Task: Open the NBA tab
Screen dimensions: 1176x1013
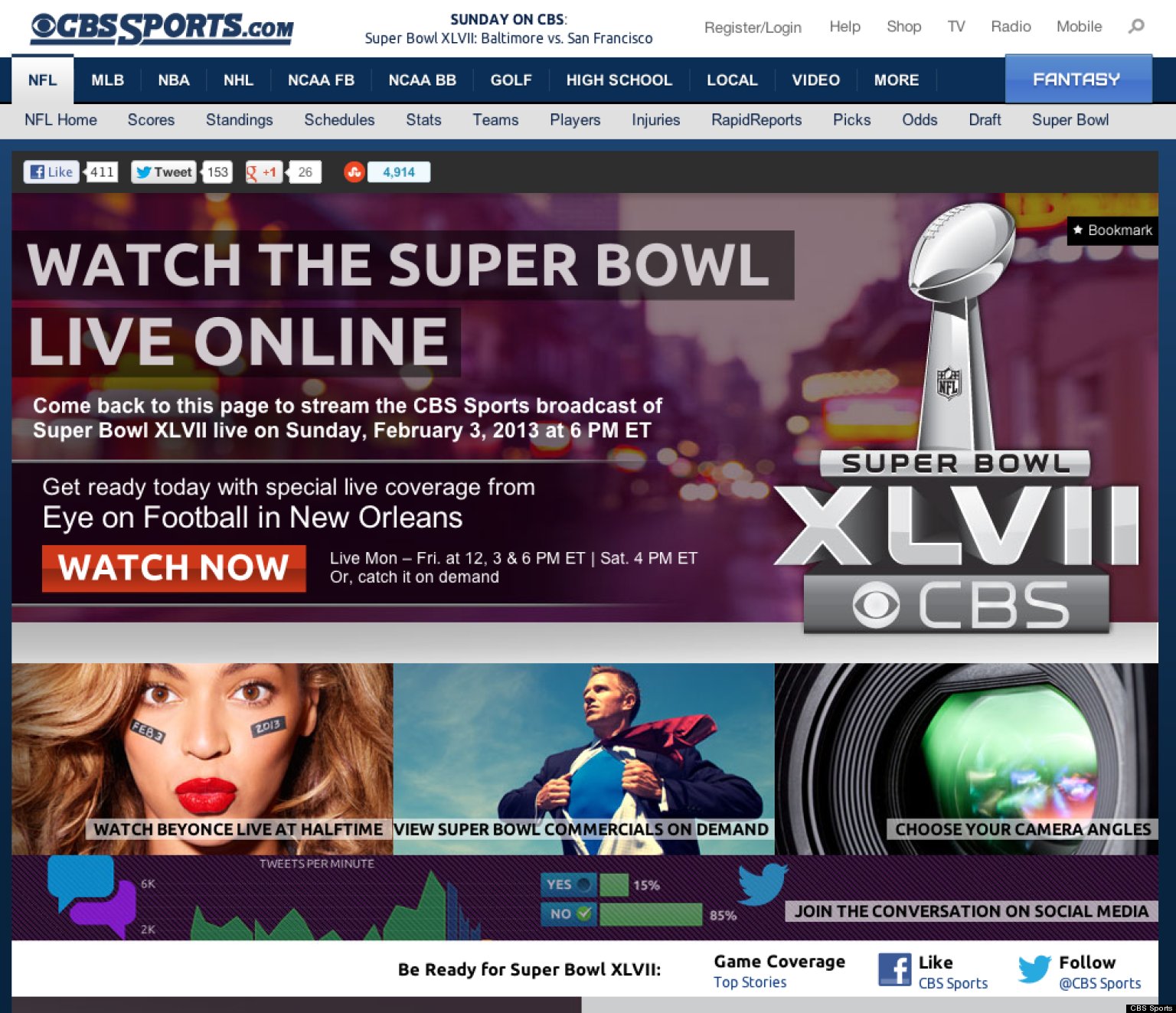Action: click(x=174, y=80)
